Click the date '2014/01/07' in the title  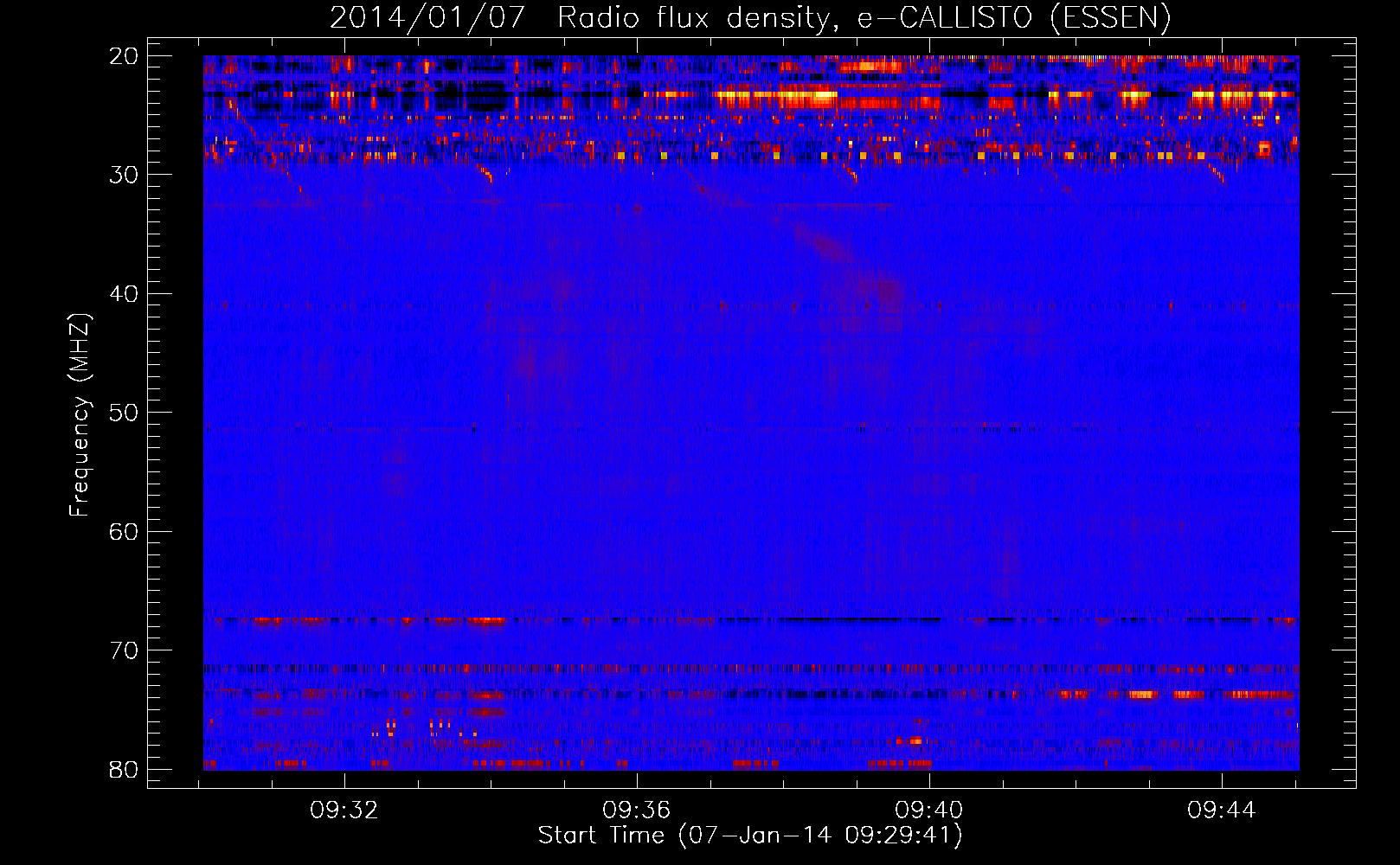pos(427,17)
